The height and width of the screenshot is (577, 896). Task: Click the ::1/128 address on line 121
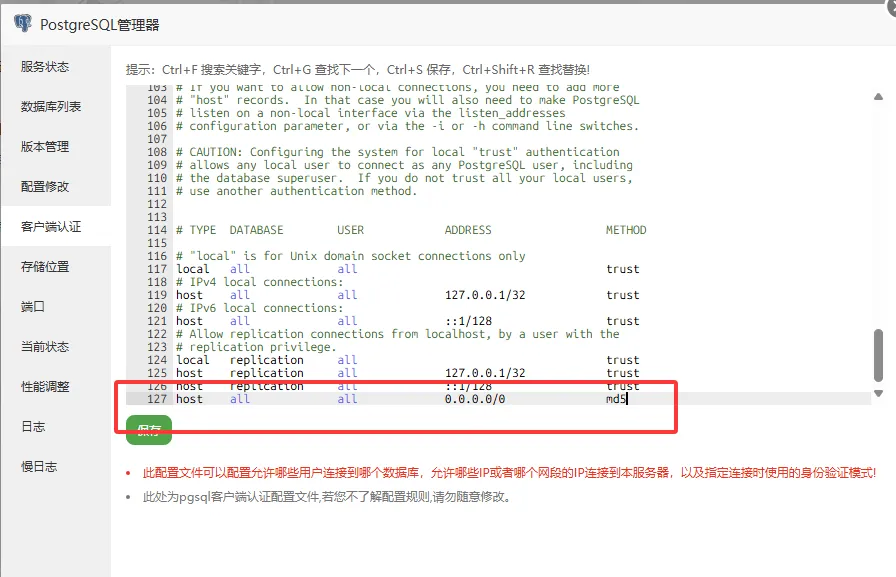pos(469,321)
